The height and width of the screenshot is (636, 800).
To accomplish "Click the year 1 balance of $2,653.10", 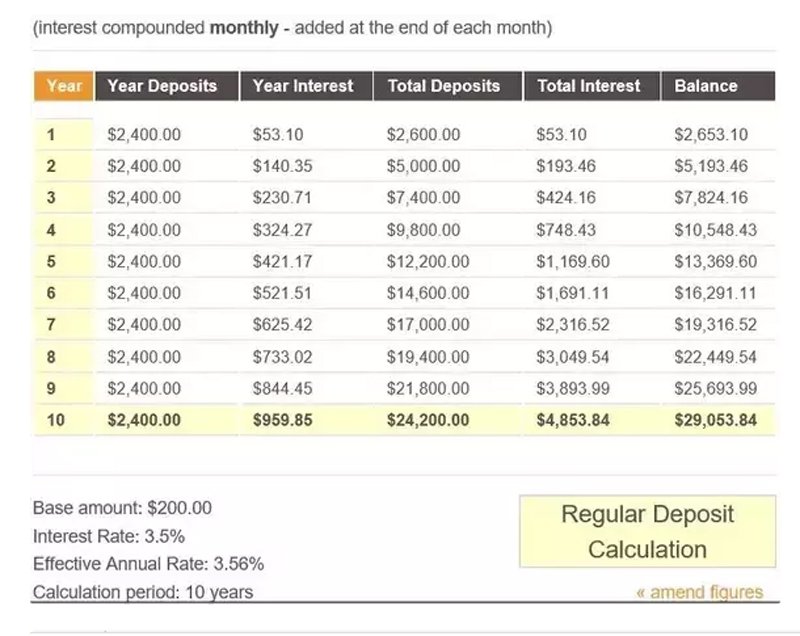I will click(711, 135).
